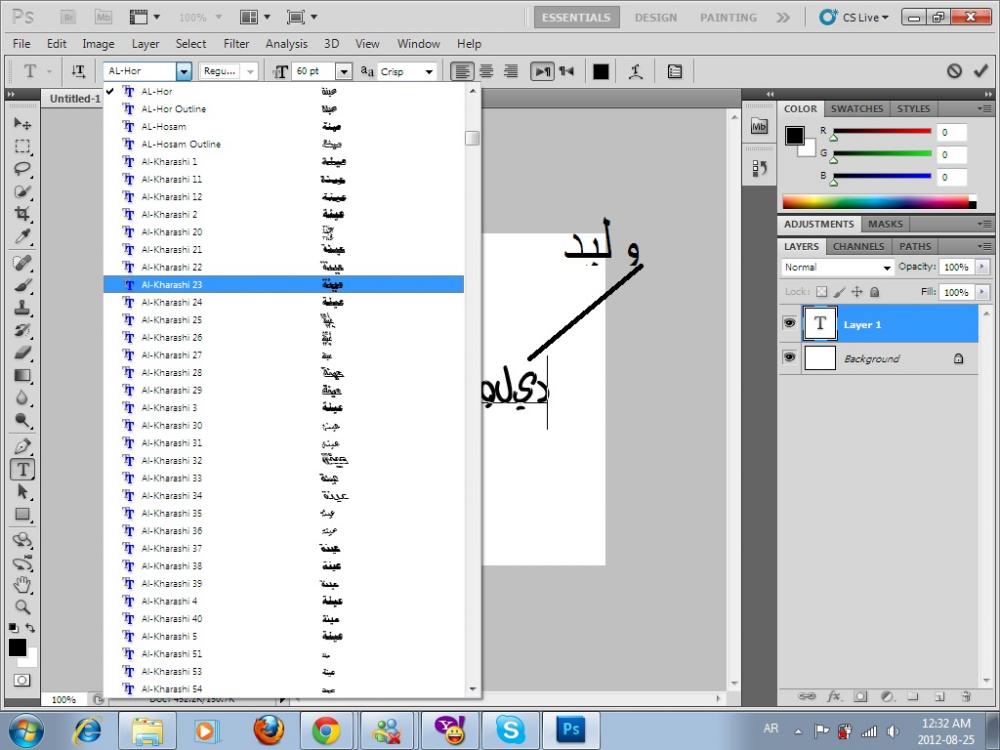Viewport: 1000px width, 750px height.
Task: Select the Hand tool
Action: pos(22,584)
